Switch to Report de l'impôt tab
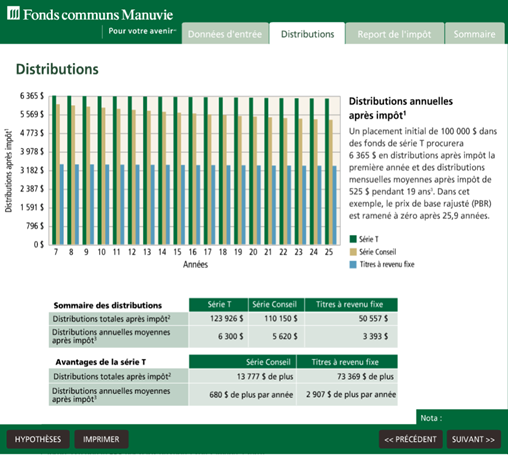 click(x=395, y=34)
